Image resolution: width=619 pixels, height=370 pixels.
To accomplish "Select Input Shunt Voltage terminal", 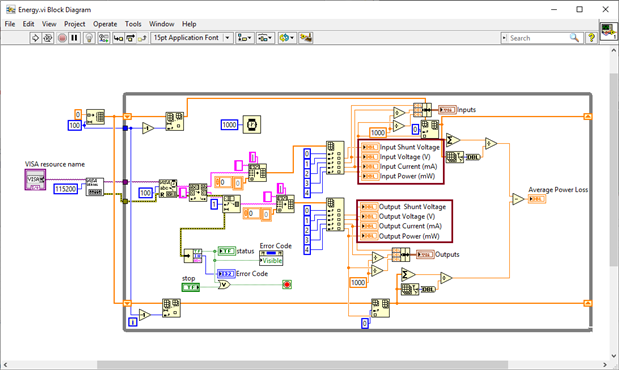I will click(x=370, y=147).
